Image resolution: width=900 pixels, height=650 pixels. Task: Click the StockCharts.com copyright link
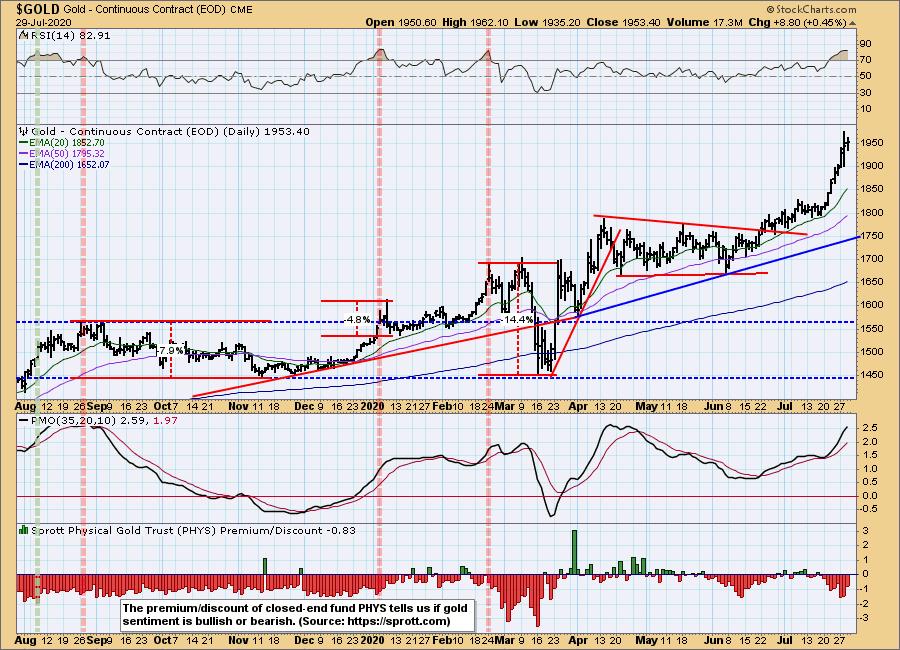(811, 9)
